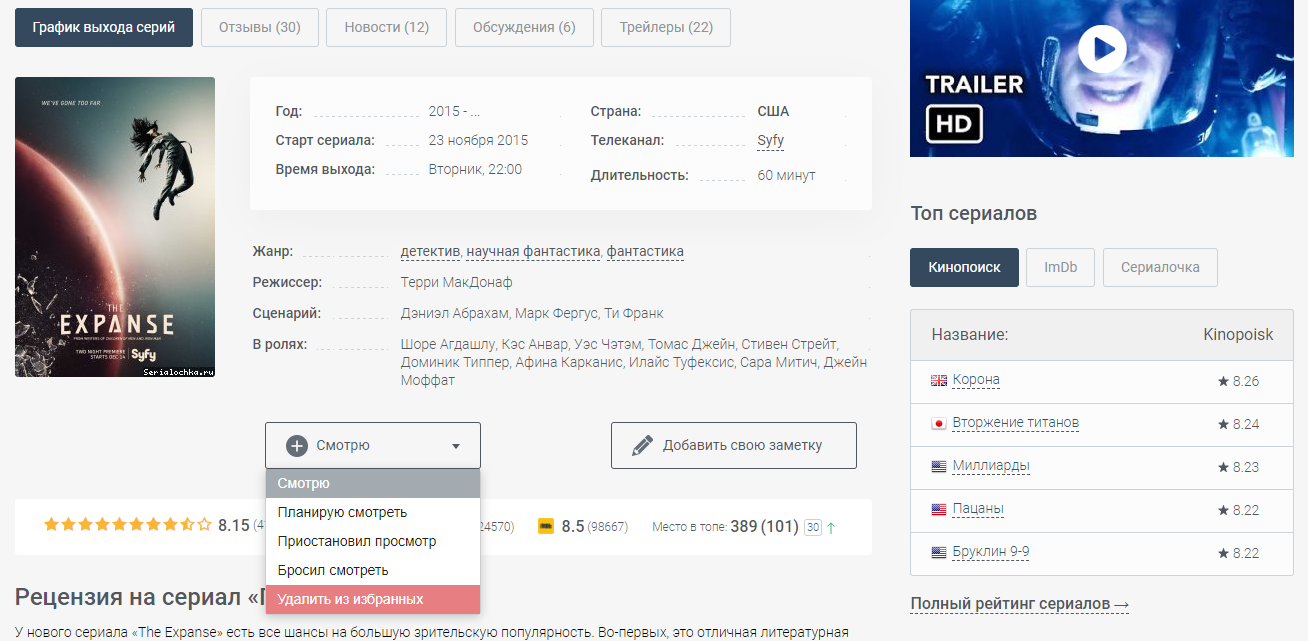The height and width of the screenshot is (641, 1308).
Task: Click the first rating star
Action: pyautogui.click(x=52, y=525)
